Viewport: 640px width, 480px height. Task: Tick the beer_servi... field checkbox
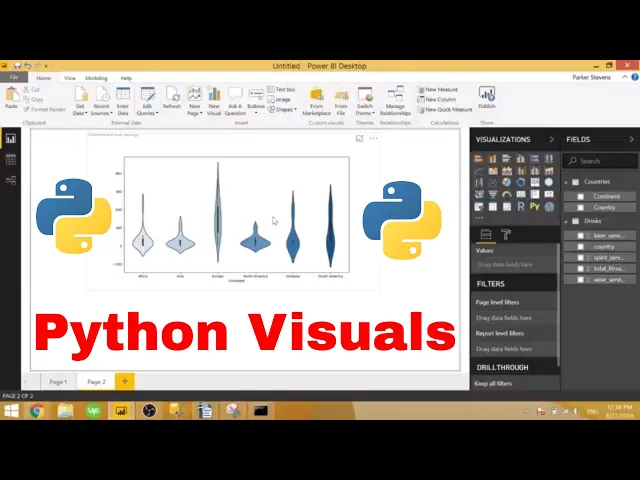[x=580, y=236]
